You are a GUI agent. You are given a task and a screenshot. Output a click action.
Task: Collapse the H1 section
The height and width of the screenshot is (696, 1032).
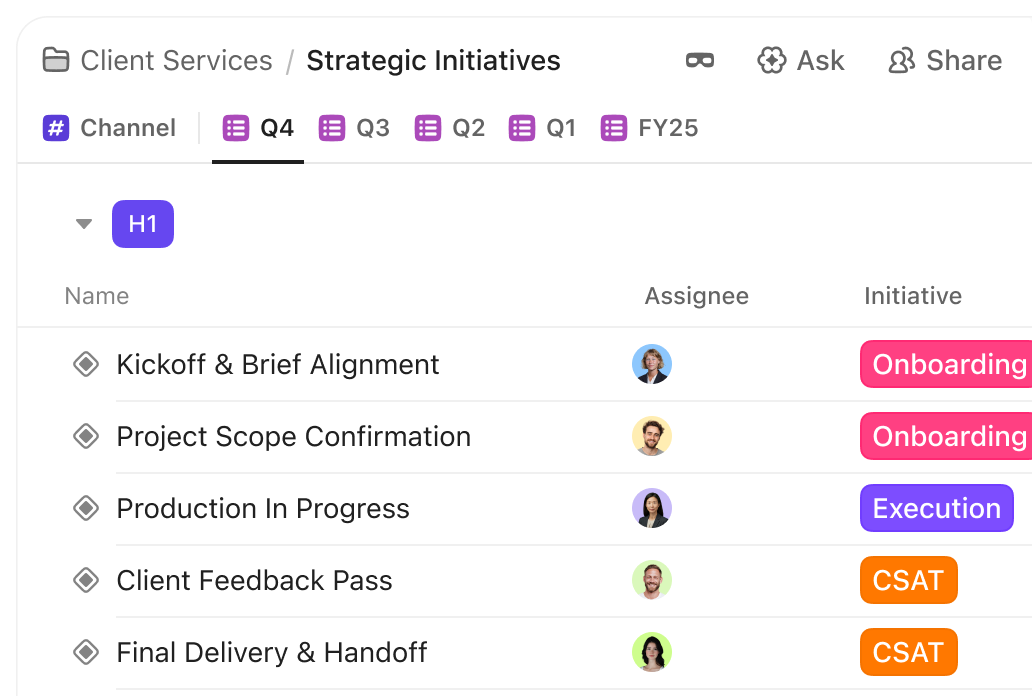pos(84,224)
